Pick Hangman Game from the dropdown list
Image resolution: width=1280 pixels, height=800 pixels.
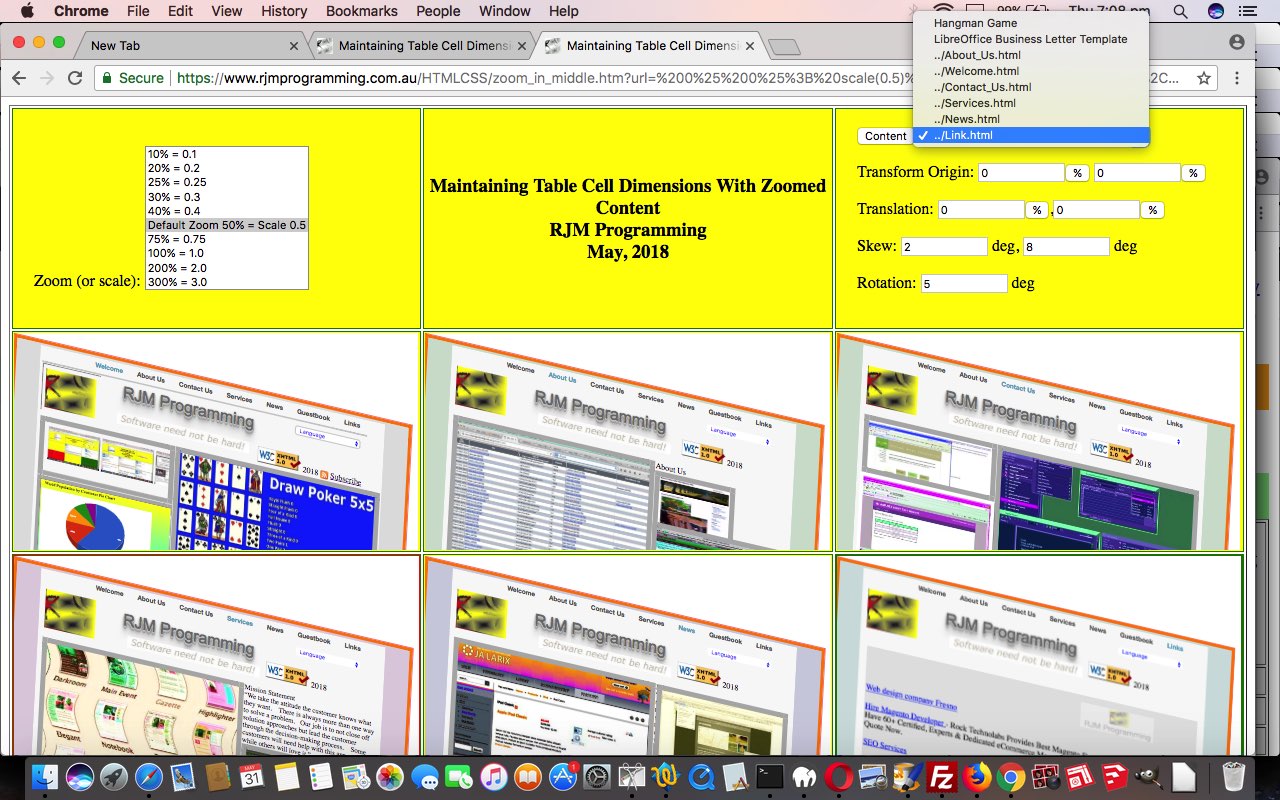(975, 23)
